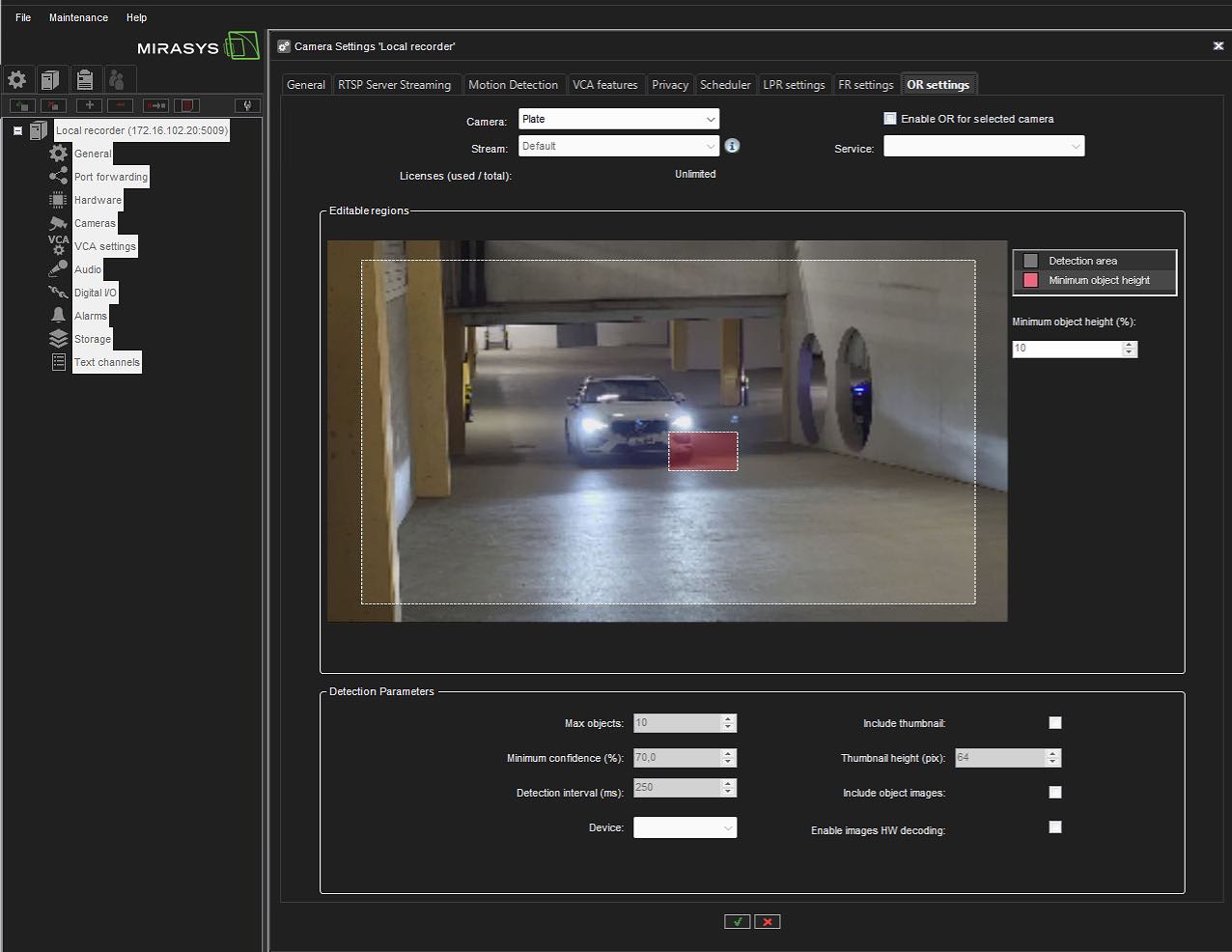The height and width of the screenshot is (952, 1232).
Task: Select the red Minimum object height swatch
Action: (1030, 280)
